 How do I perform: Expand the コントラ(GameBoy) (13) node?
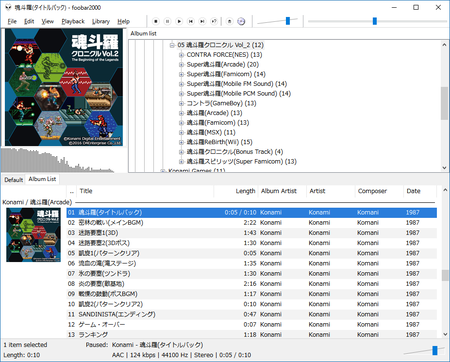[181, 103]
